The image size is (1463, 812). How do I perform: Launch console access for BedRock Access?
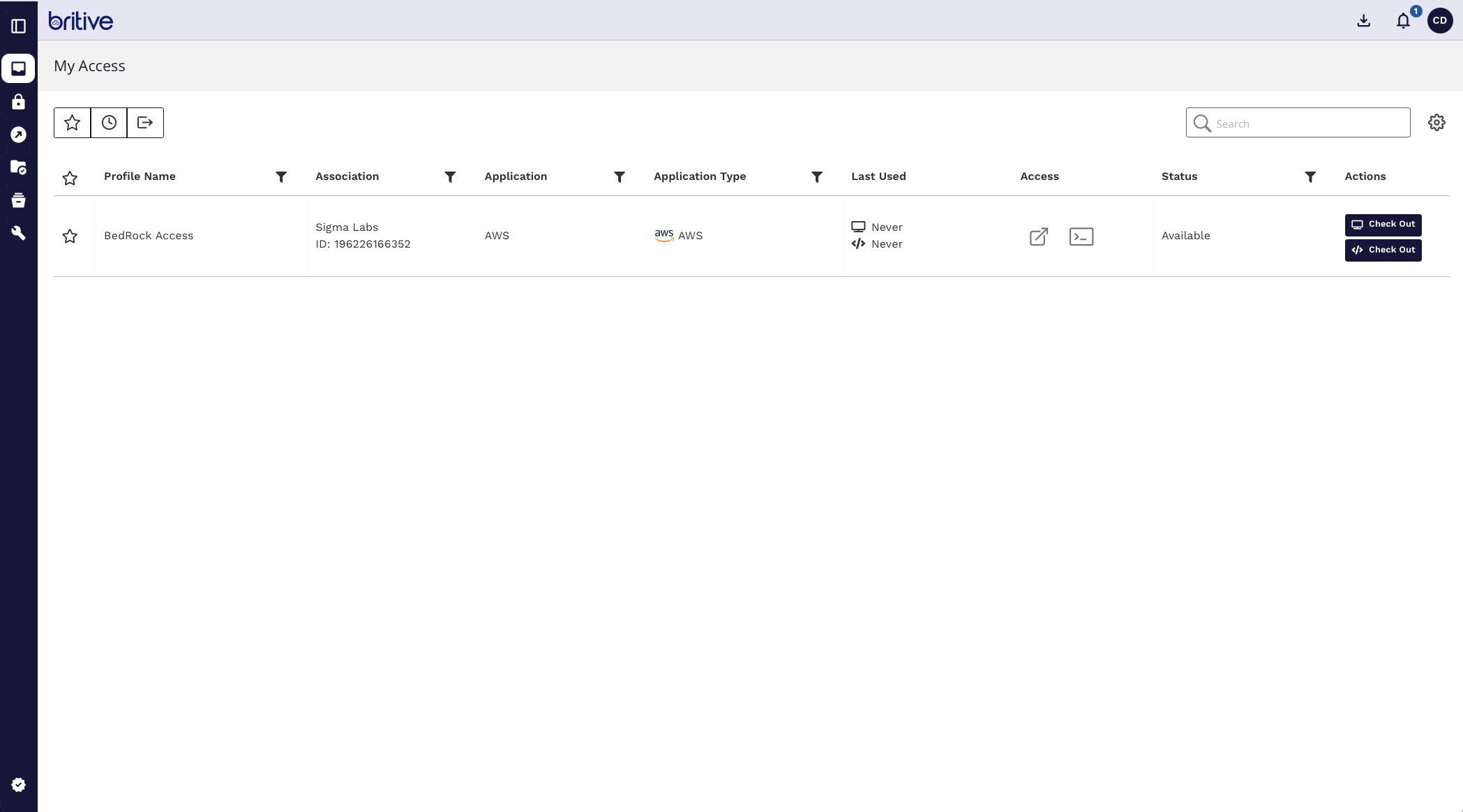coord(1038,236)
